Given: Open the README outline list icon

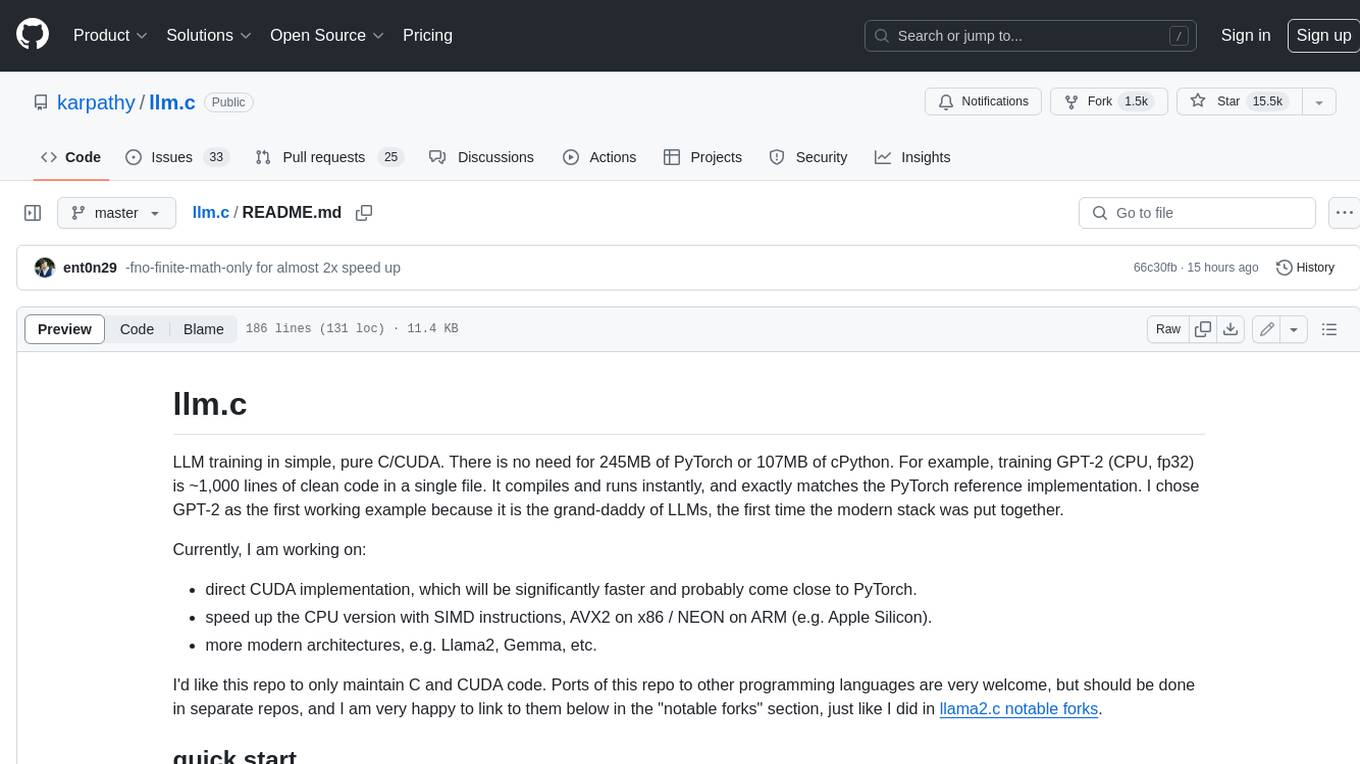Looking at the screenshot, I should (x=1329, y=329).
